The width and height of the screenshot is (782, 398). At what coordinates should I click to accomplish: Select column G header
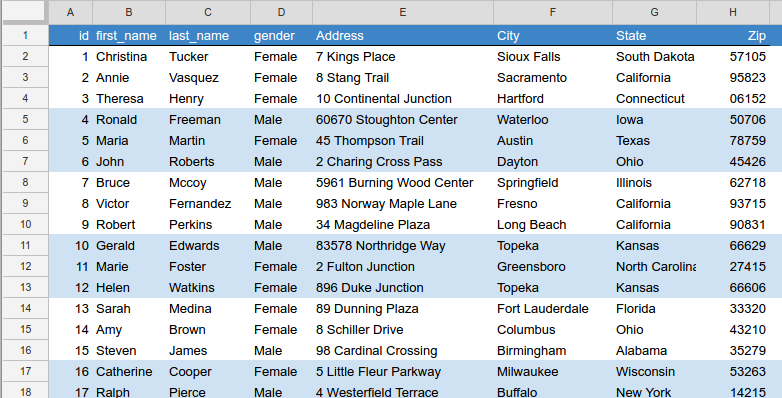(654, 12)
